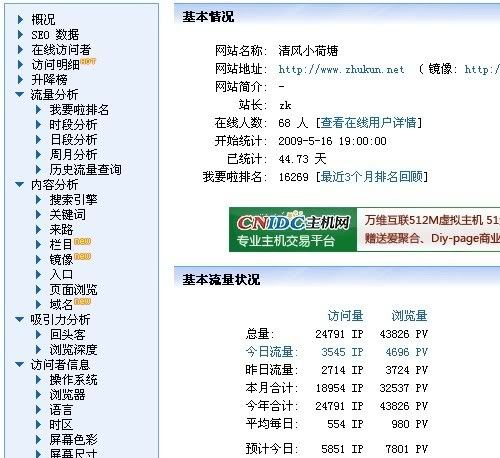Open 访问明细 in the sidebar
This screenshot has height=458, width=500.
(x=55, y=65)
